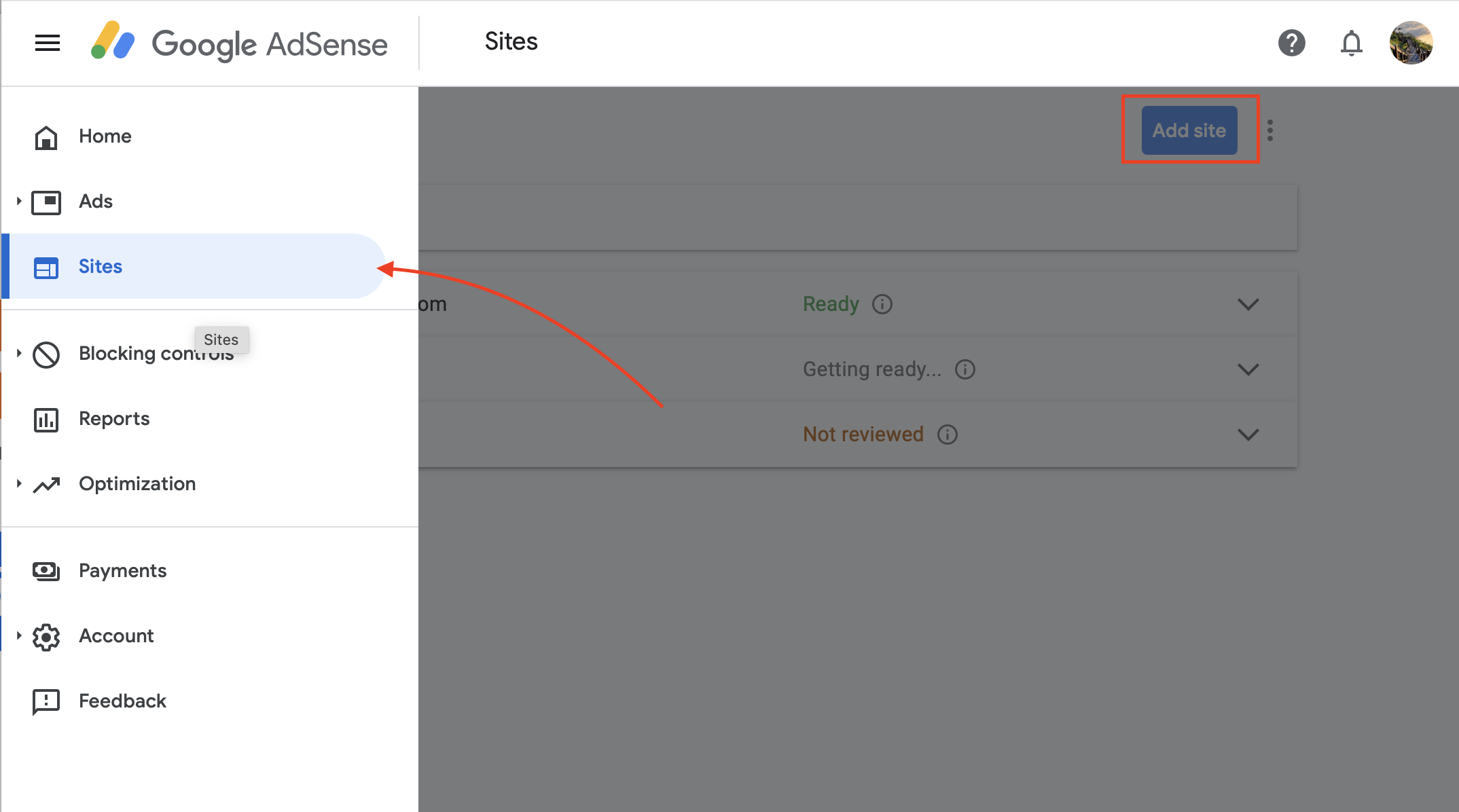Click the hamburger main menu icon

click(48, 43)
